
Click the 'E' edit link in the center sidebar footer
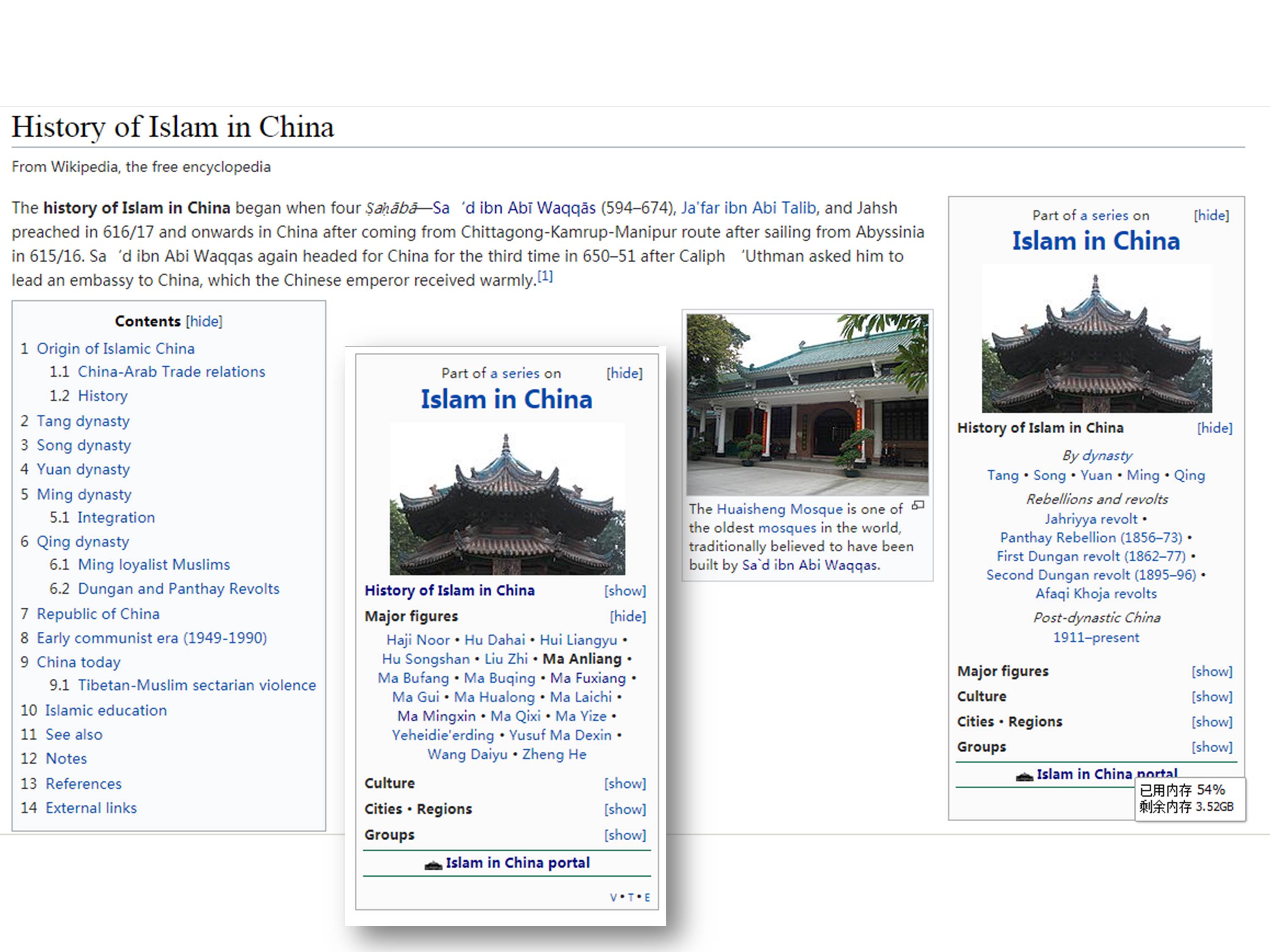point(647,897)
